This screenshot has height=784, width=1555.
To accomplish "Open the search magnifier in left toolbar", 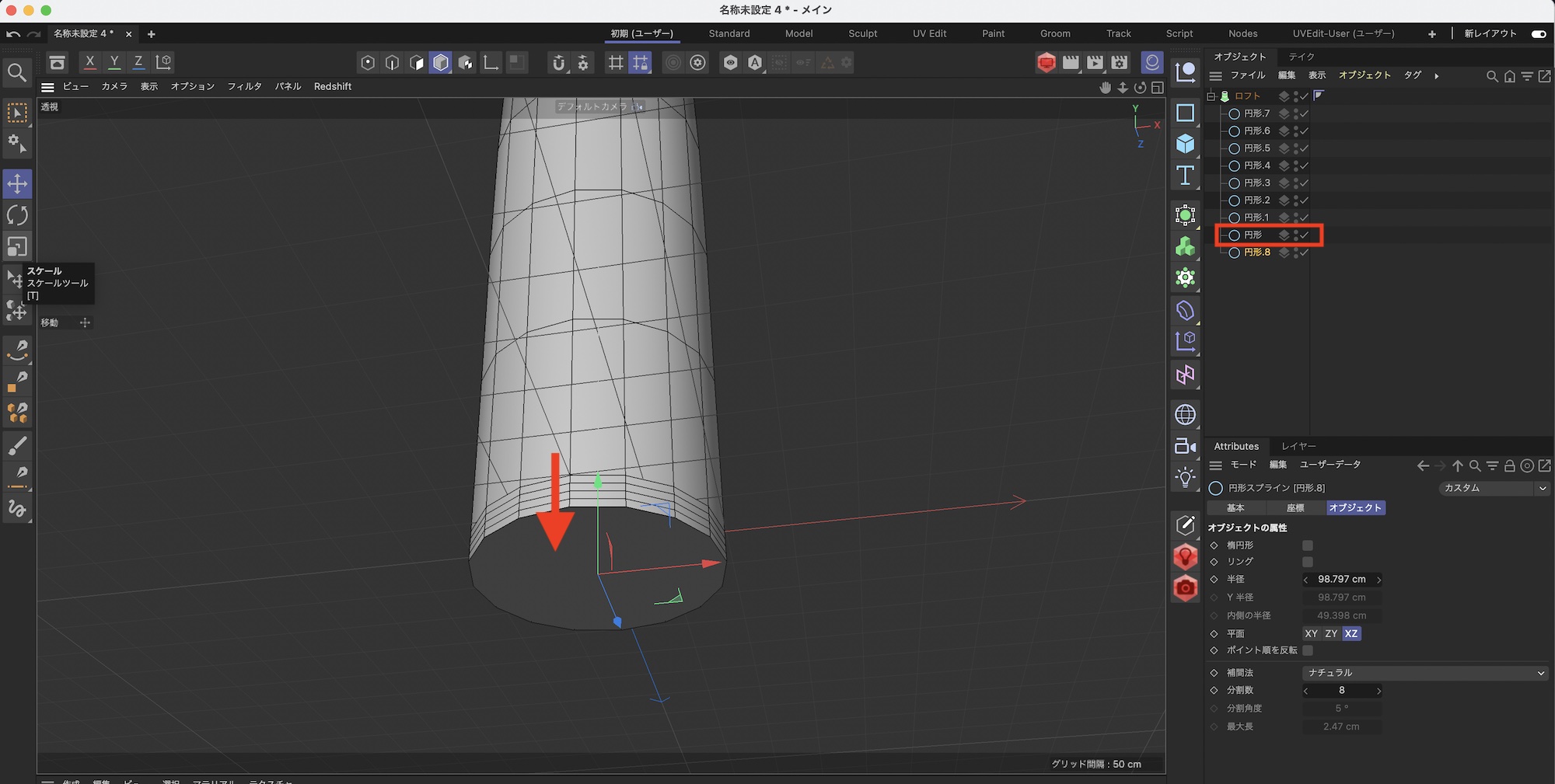I will coord(17,73).
